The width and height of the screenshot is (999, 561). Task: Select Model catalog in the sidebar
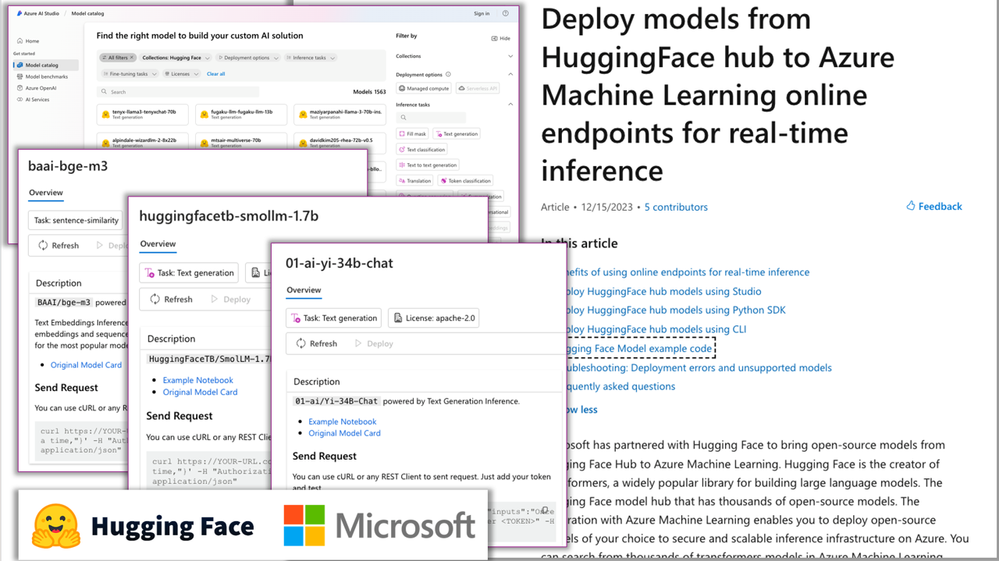click(x=46, y=65)
